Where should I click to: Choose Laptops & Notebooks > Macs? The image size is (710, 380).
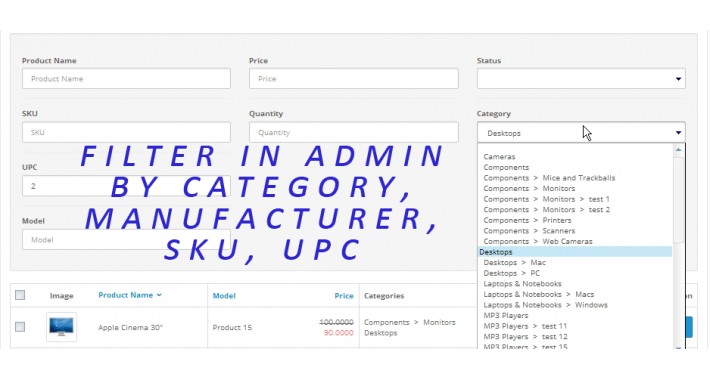538,294
